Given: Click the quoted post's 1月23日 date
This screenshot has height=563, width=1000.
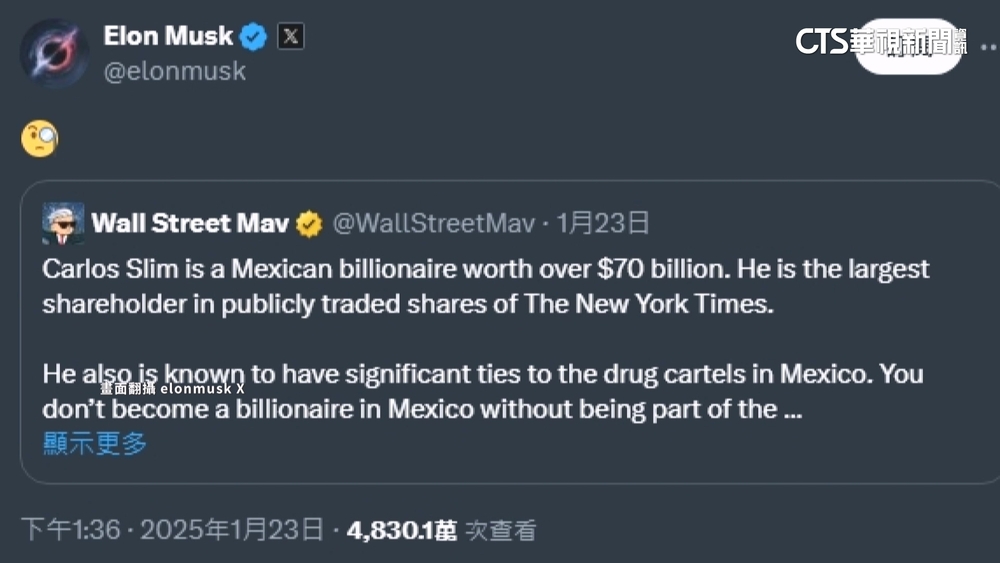Looking at the screenshot, I should [604, 224].
